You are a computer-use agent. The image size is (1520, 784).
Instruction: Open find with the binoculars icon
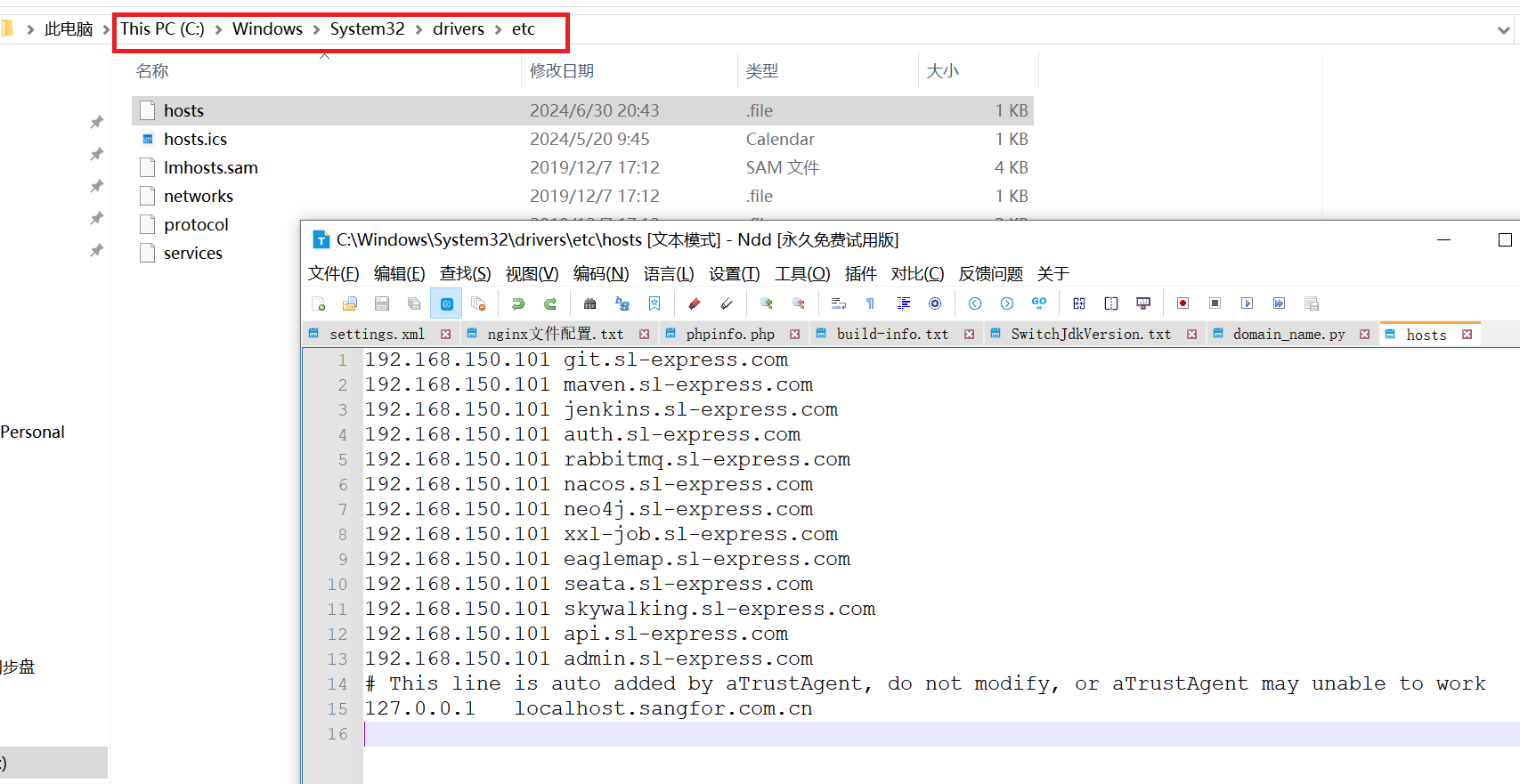click(x=589, y=303)
